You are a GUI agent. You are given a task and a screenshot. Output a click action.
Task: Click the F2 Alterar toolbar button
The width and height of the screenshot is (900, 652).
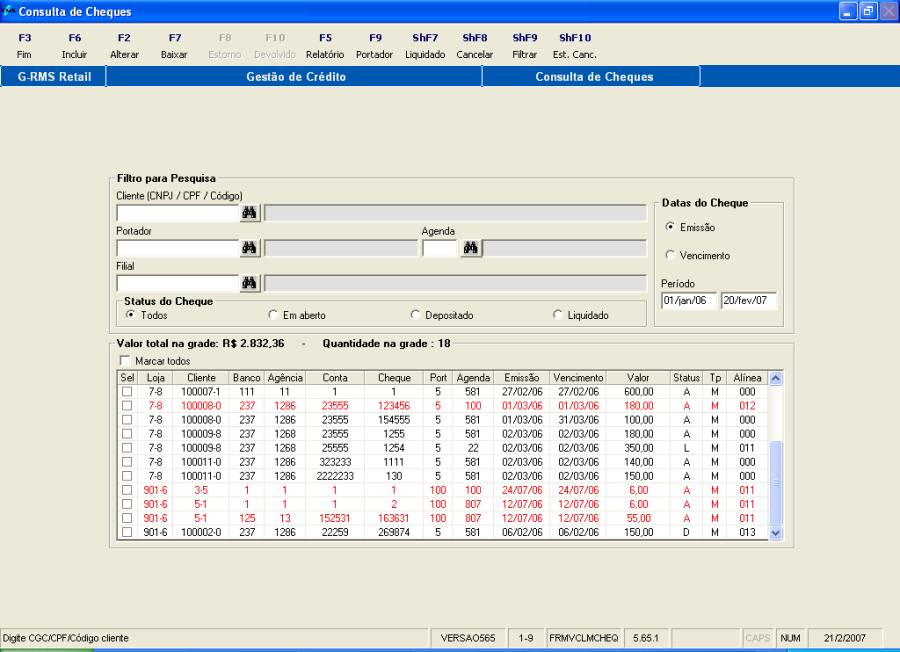coord(124,46)
